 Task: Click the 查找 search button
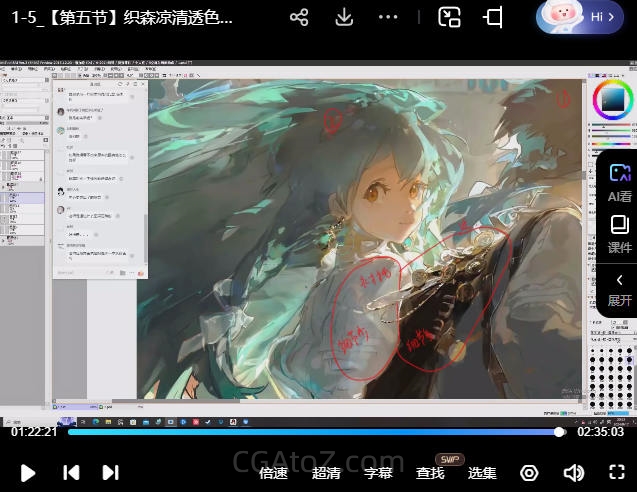click(x=430, y=473)
